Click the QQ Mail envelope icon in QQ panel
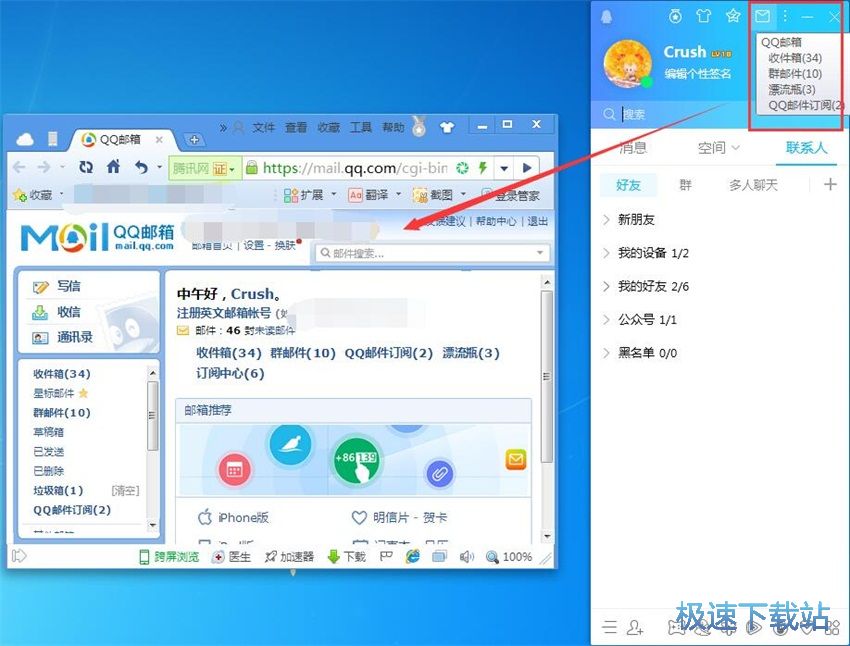Viewport: 850px width, 646px height. click(762, 16)
